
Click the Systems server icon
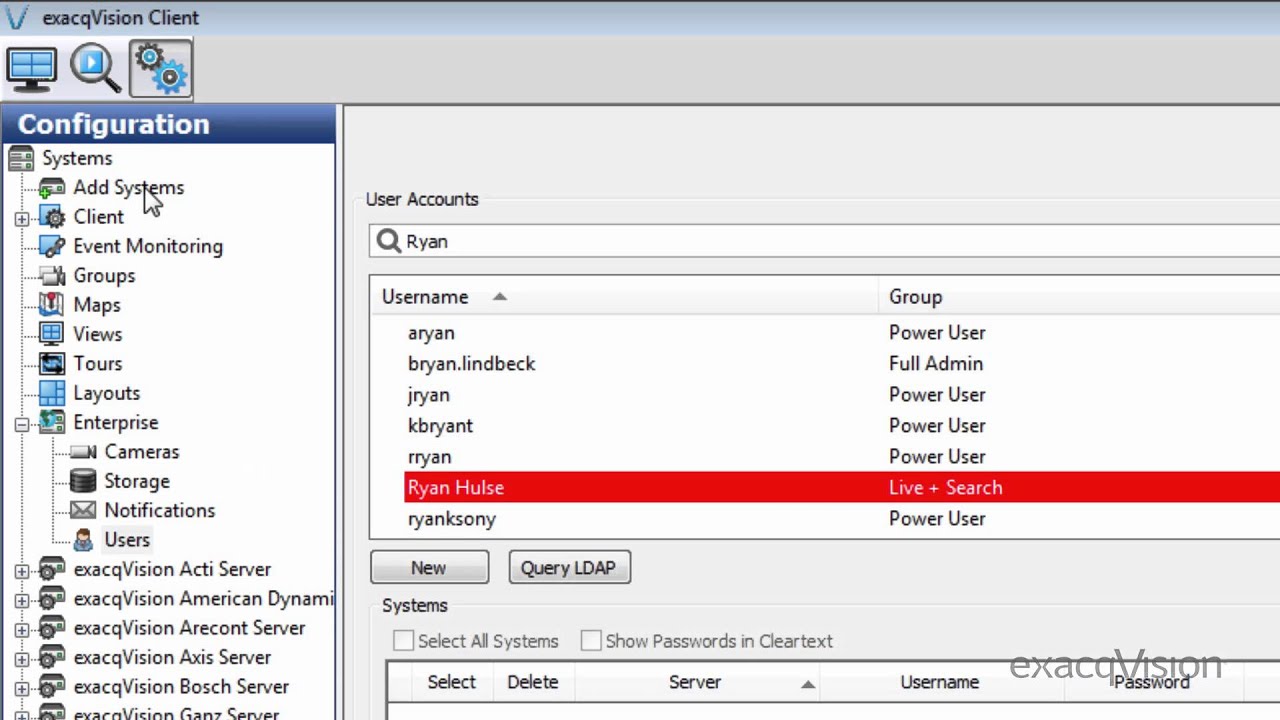(x=21, y=158)
